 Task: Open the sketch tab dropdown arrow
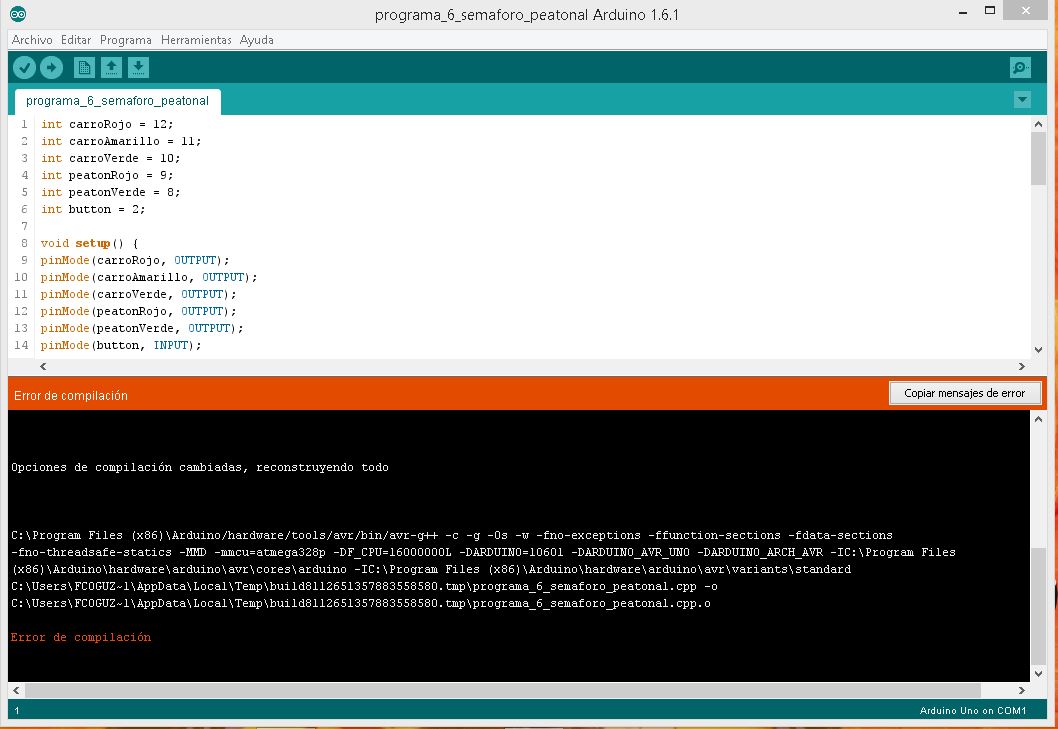1021,100
